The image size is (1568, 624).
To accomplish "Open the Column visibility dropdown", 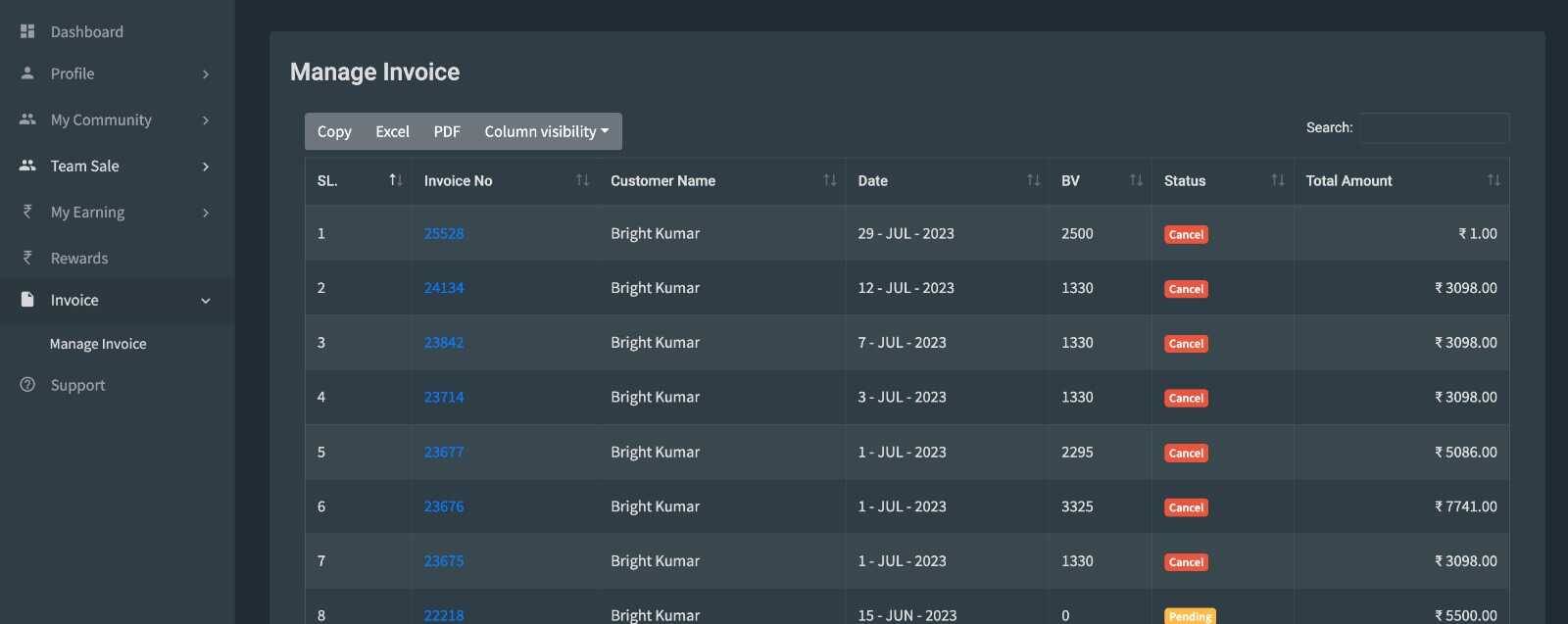I will point(547,131).
